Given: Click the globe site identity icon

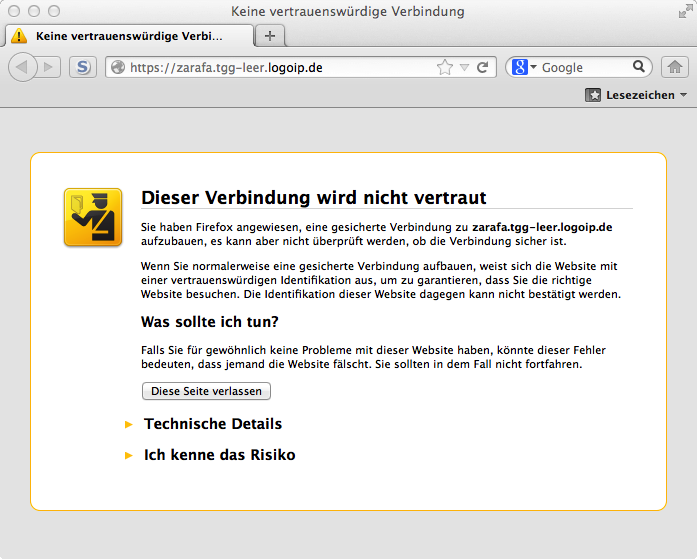Looking at the screenshot, I should [117, 68].
